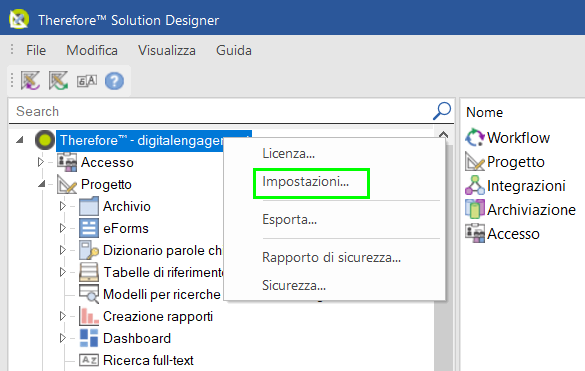
Task: Open the File menu
Action: coord(36,50)
